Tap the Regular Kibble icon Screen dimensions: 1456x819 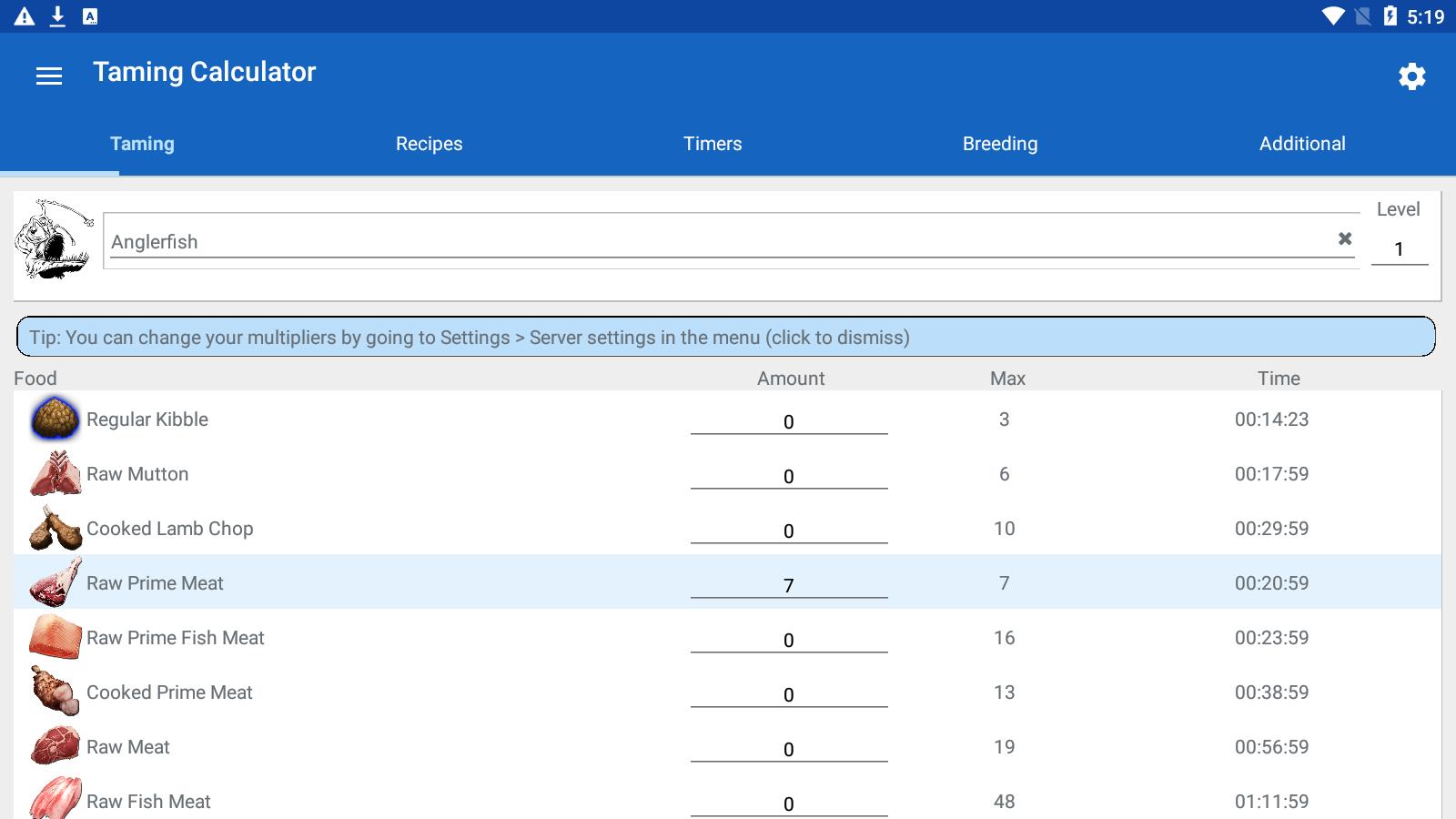(x=55, y=420)
